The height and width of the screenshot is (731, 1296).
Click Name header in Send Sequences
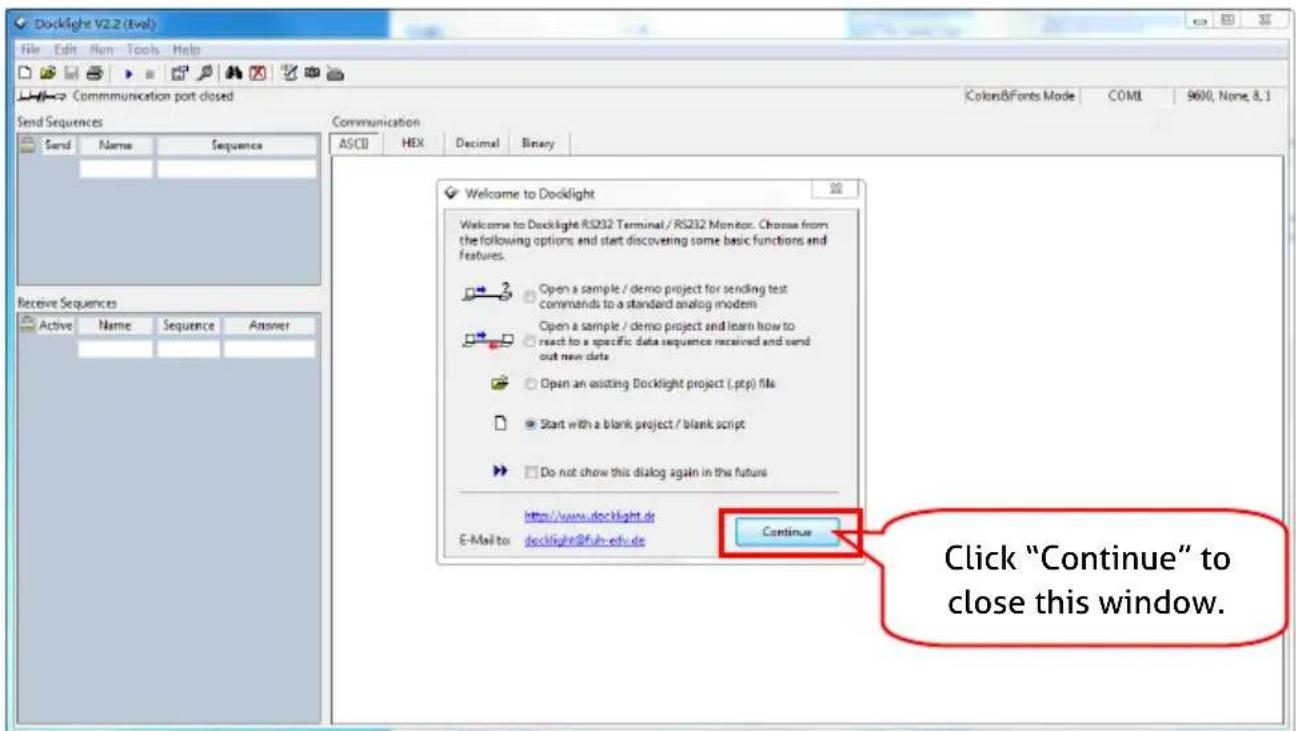point(116,145)
